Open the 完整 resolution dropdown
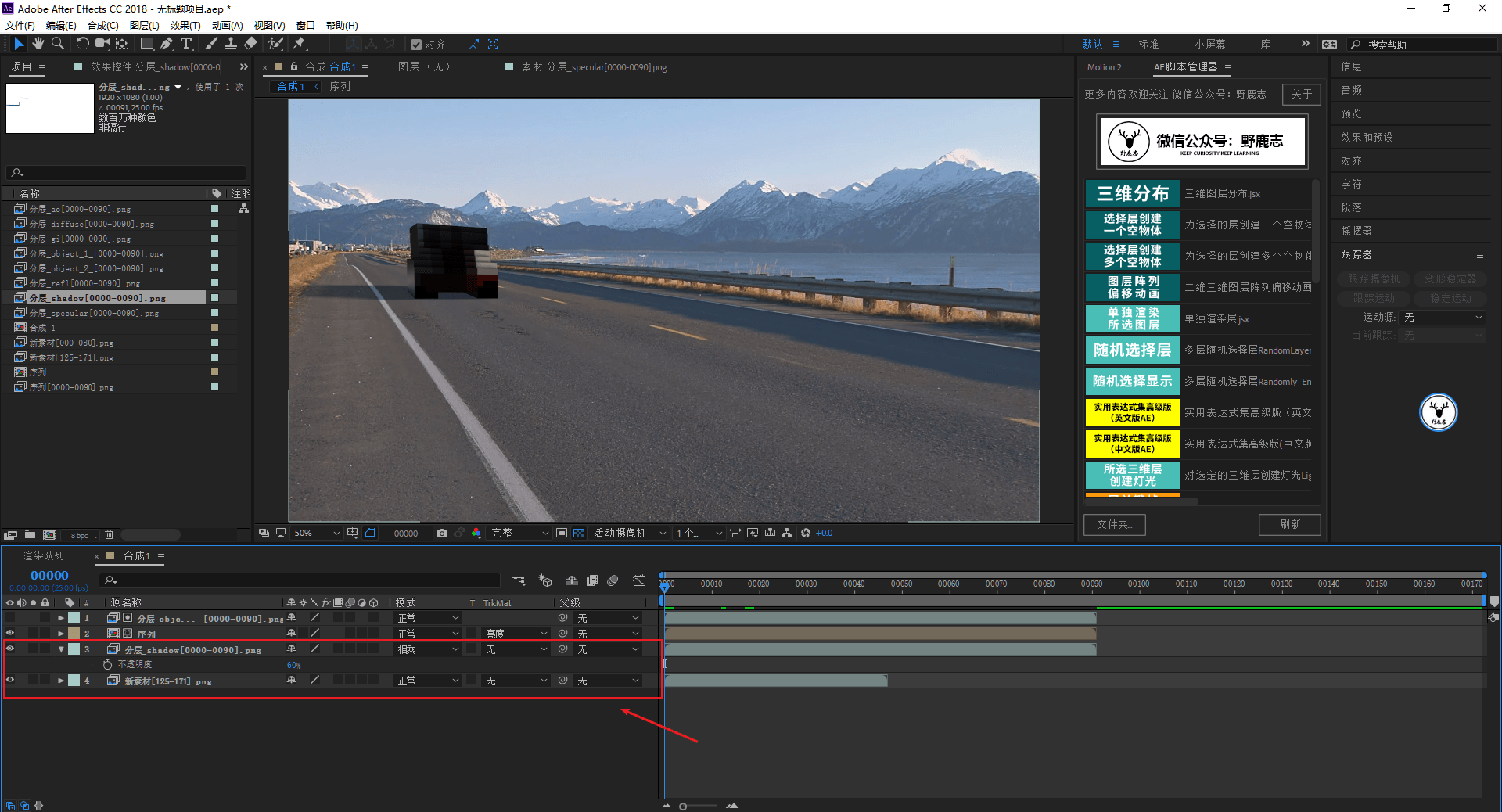The image size is (1502, 812). pos(519,533)
